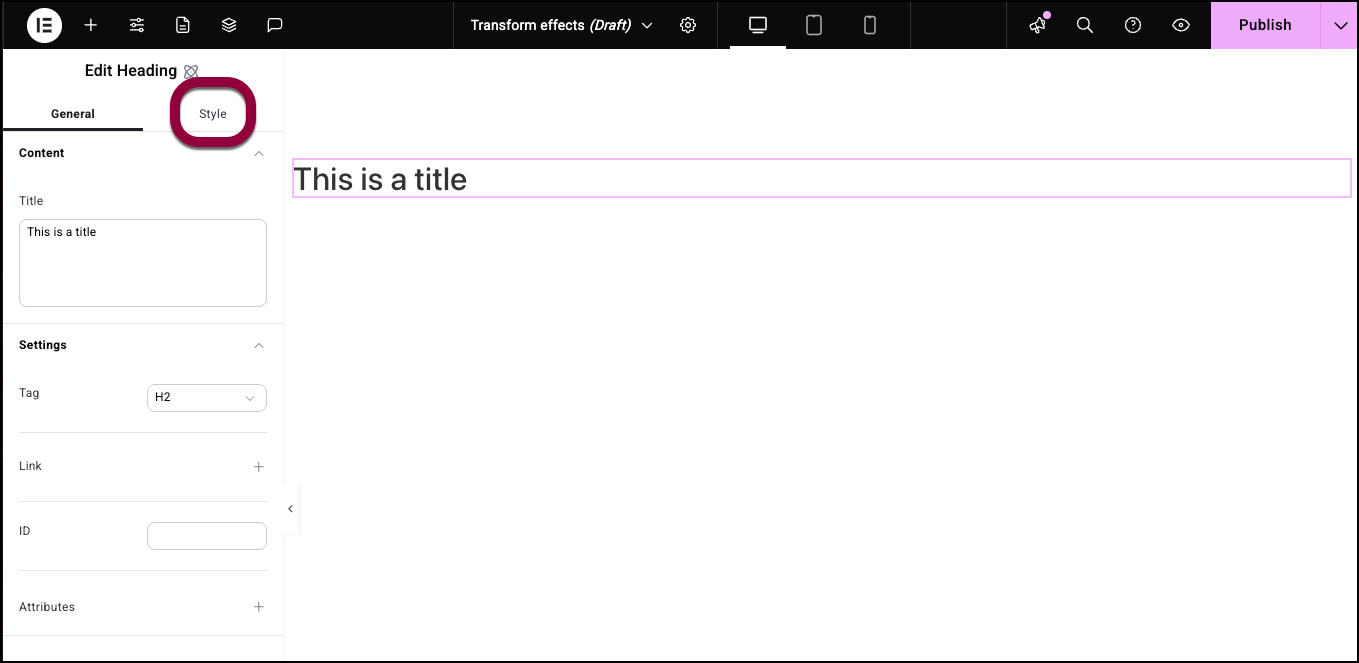1359x663 pixels.
Task: Open the Finder search icon
Action: point(1085,25)
